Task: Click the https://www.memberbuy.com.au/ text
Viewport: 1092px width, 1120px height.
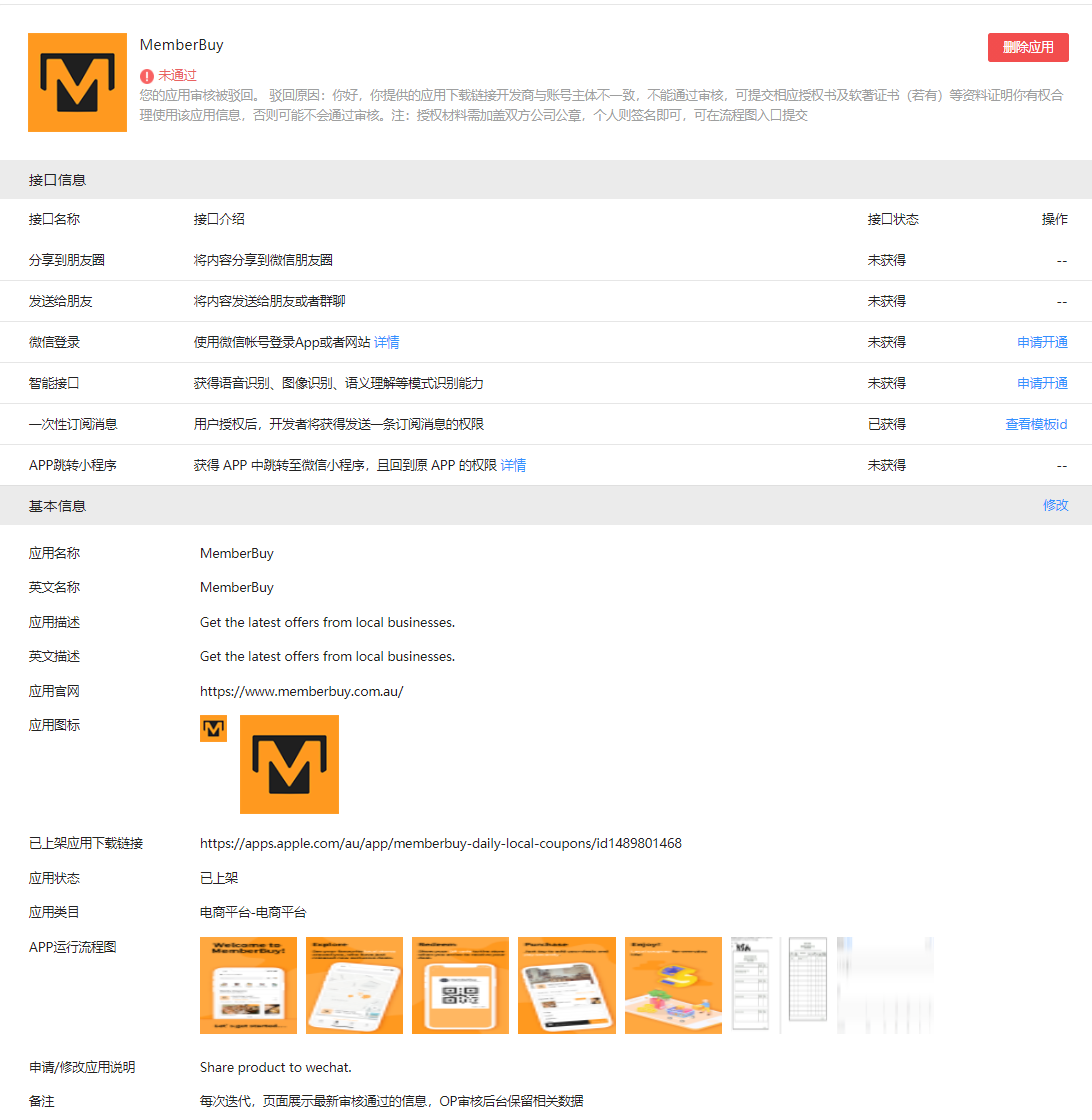Action: [x=301, y=691]
